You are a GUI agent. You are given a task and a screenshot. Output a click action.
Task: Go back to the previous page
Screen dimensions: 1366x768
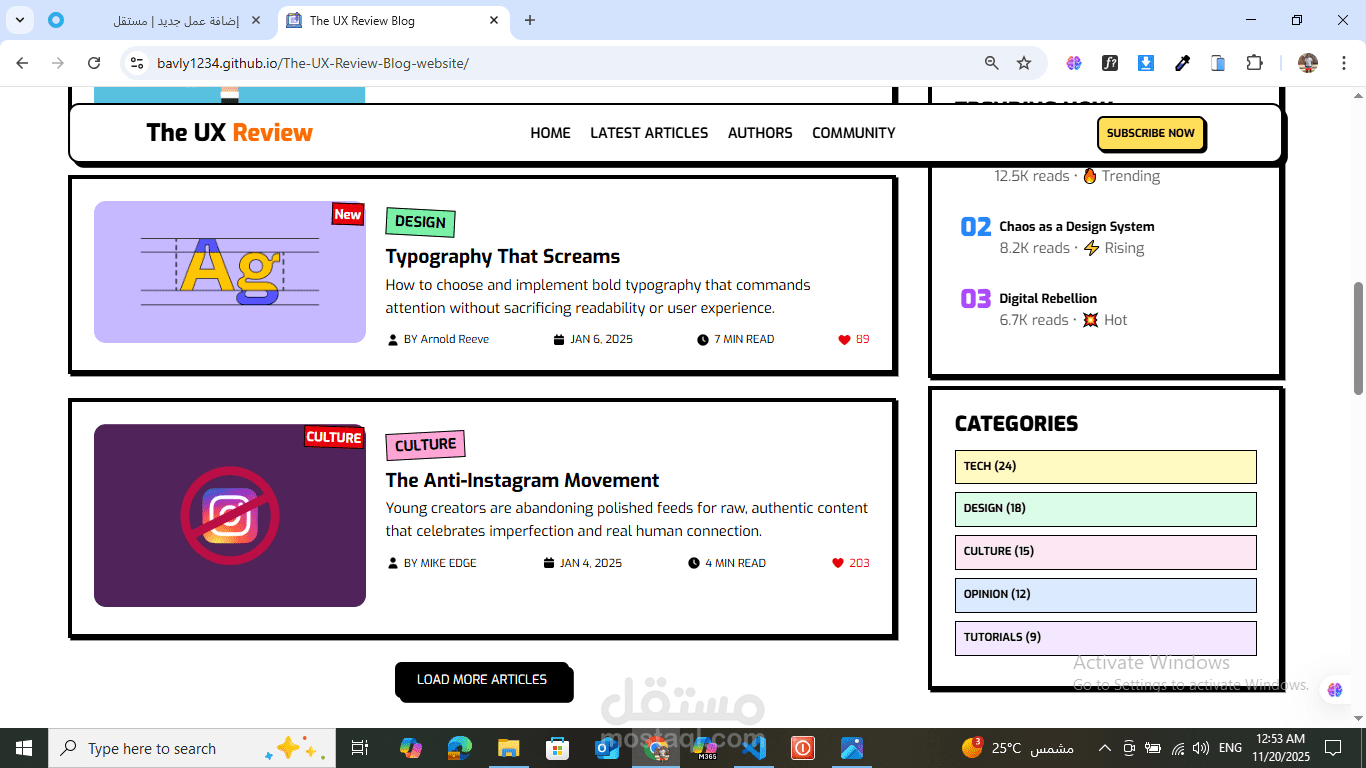[22, 63]
